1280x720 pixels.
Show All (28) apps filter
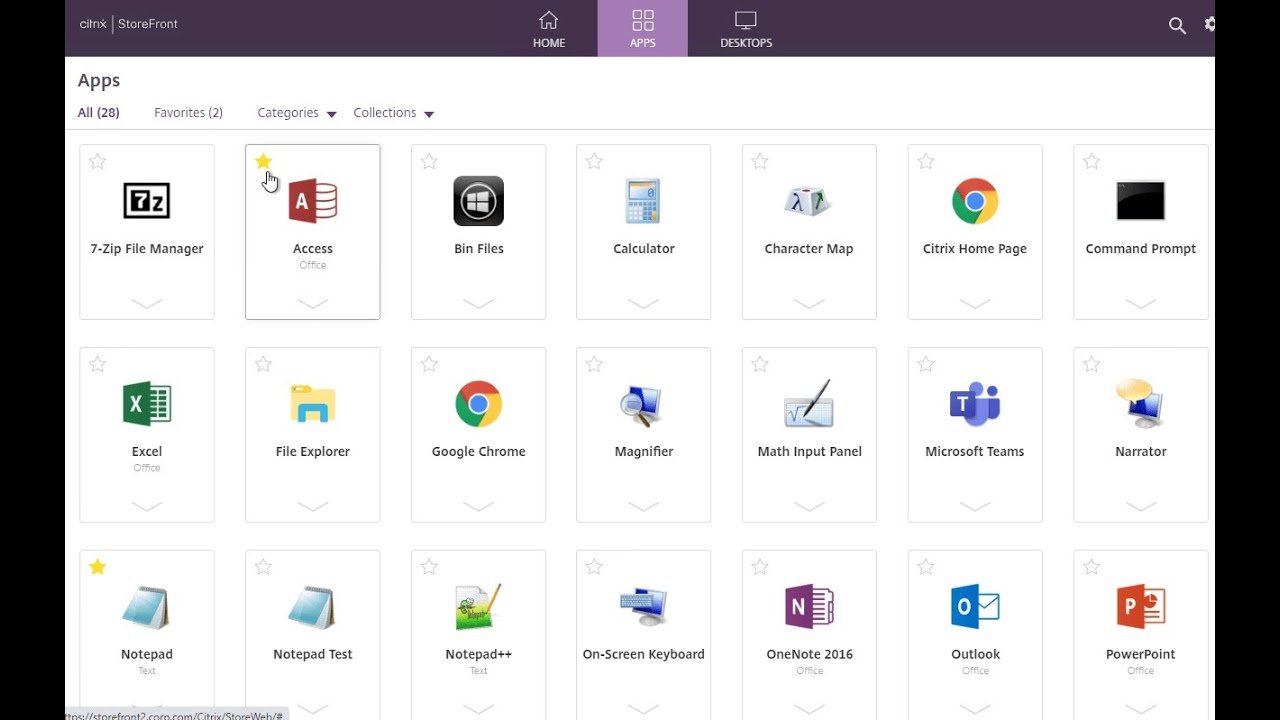pos(99,113)
